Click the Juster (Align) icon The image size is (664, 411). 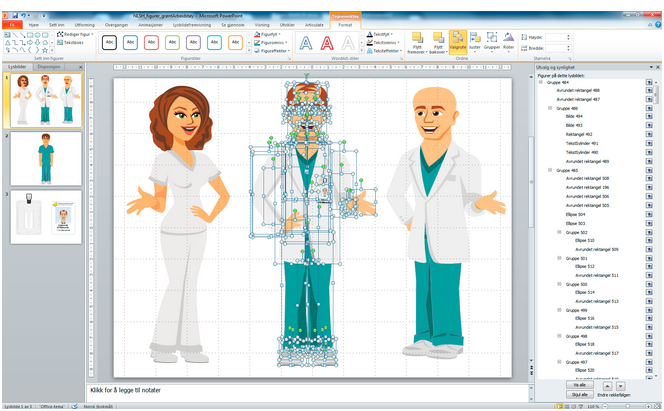[x=475, y=42]
